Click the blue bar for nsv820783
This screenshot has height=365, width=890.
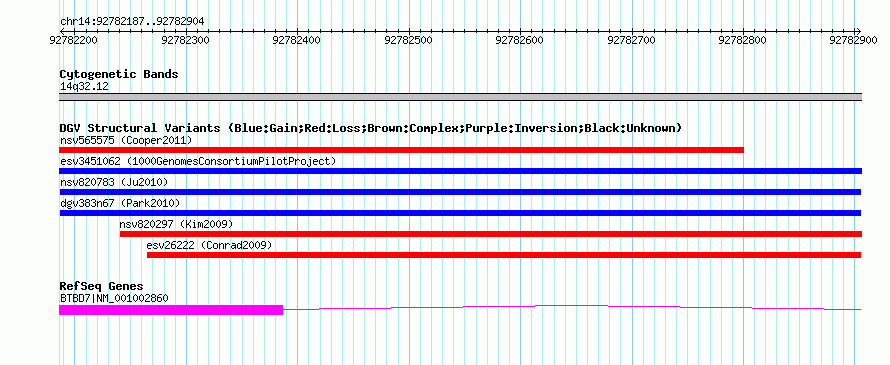click(460, 192)
